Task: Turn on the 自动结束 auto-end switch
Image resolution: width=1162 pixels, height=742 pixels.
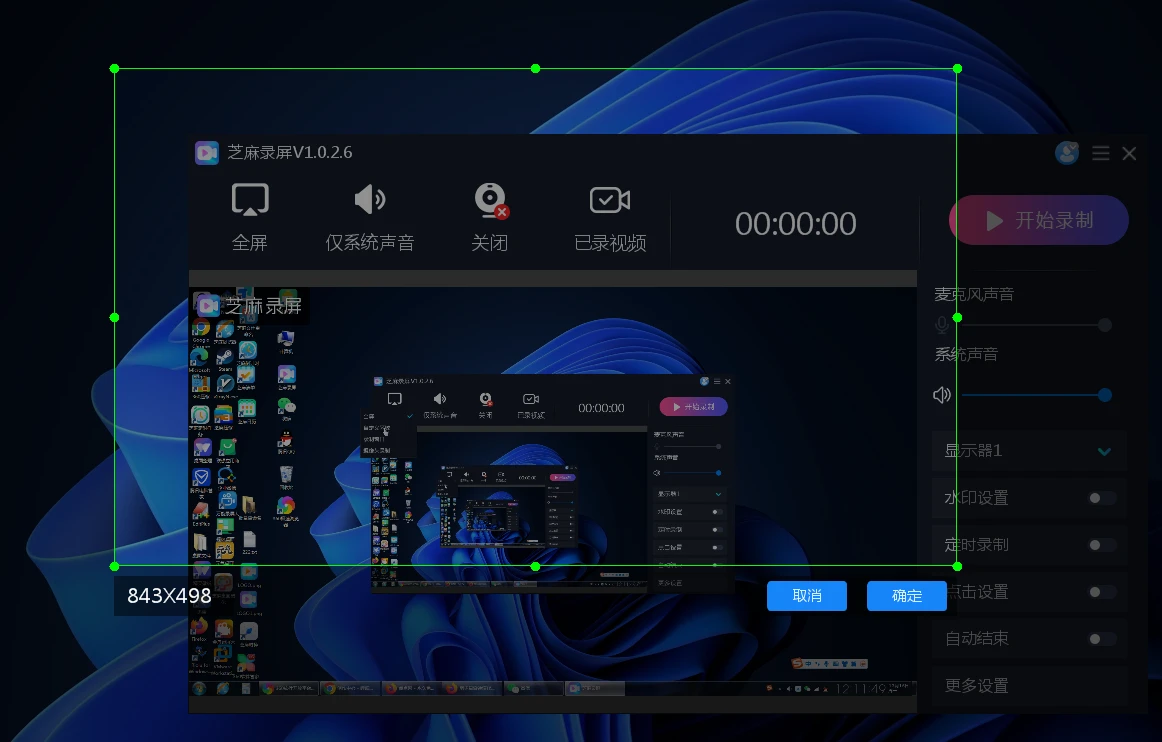Action: 1101,639
